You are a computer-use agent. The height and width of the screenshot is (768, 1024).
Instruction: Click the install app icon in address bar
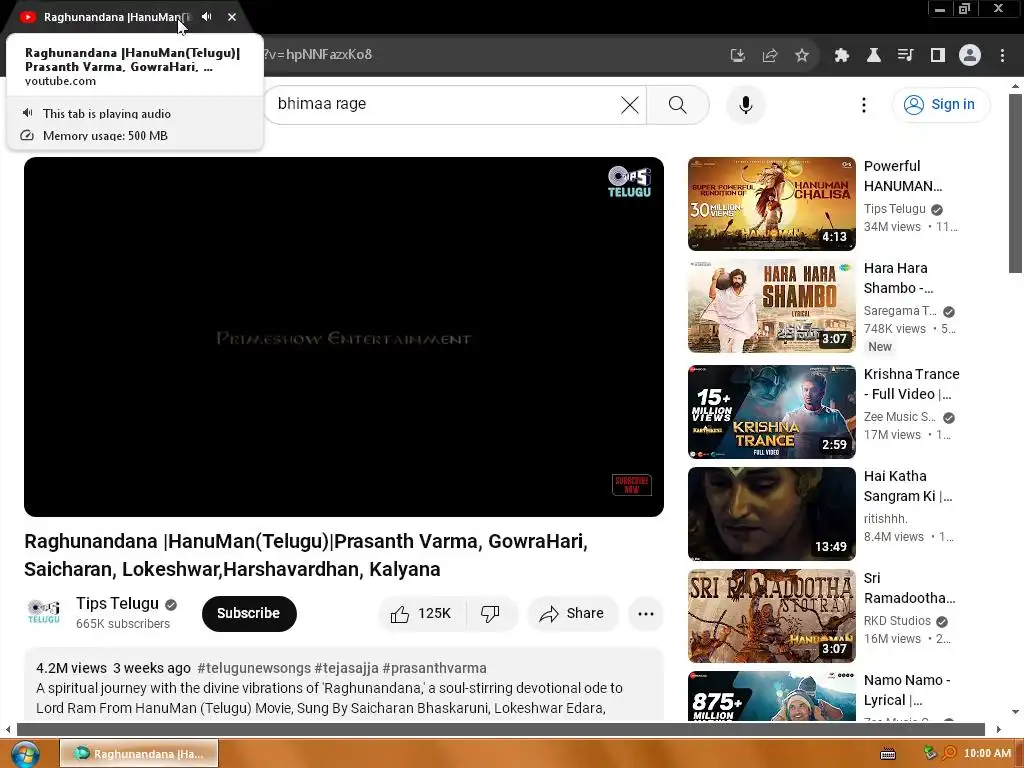pyautogui.click(x=737, y=55)
